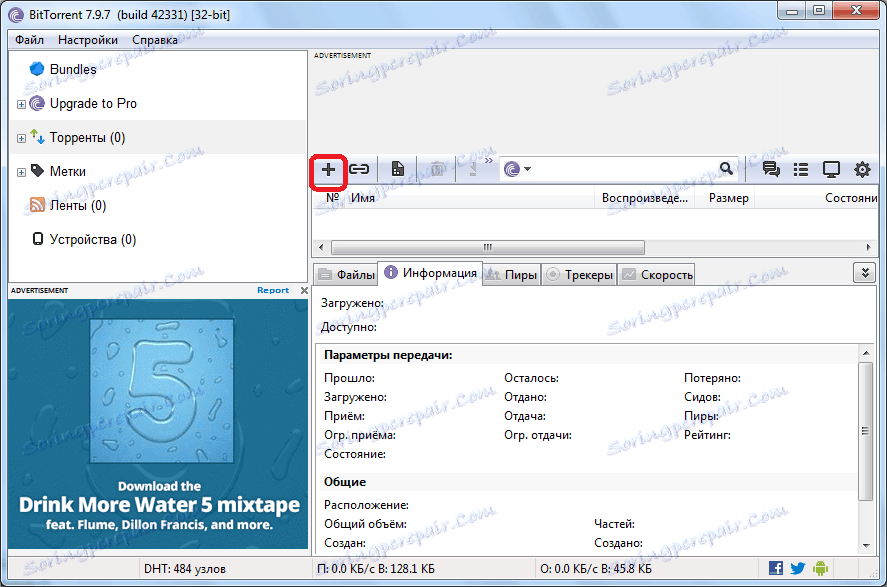The width and height of the screenshot is (887, 587).
Task: Click the search magnifier icon
Action: (726, 169)
